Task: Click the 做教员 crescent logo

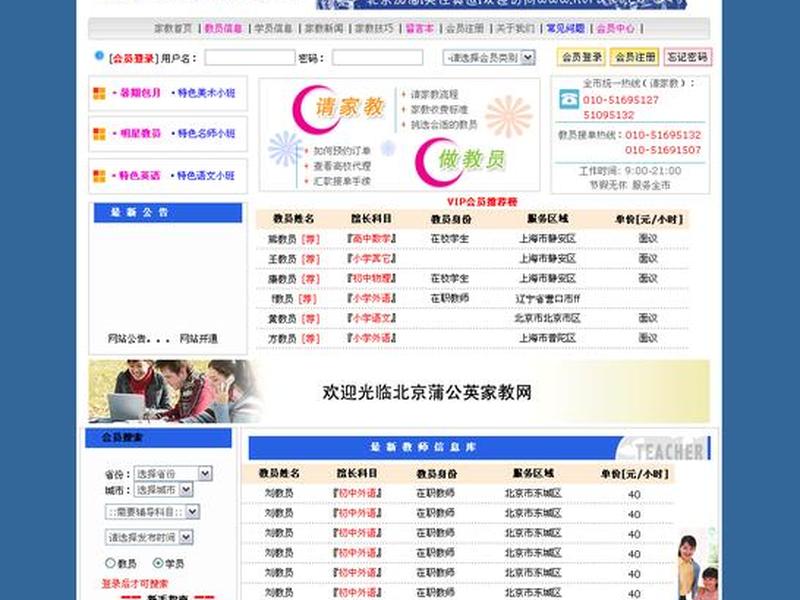Action: click(460, 161)
